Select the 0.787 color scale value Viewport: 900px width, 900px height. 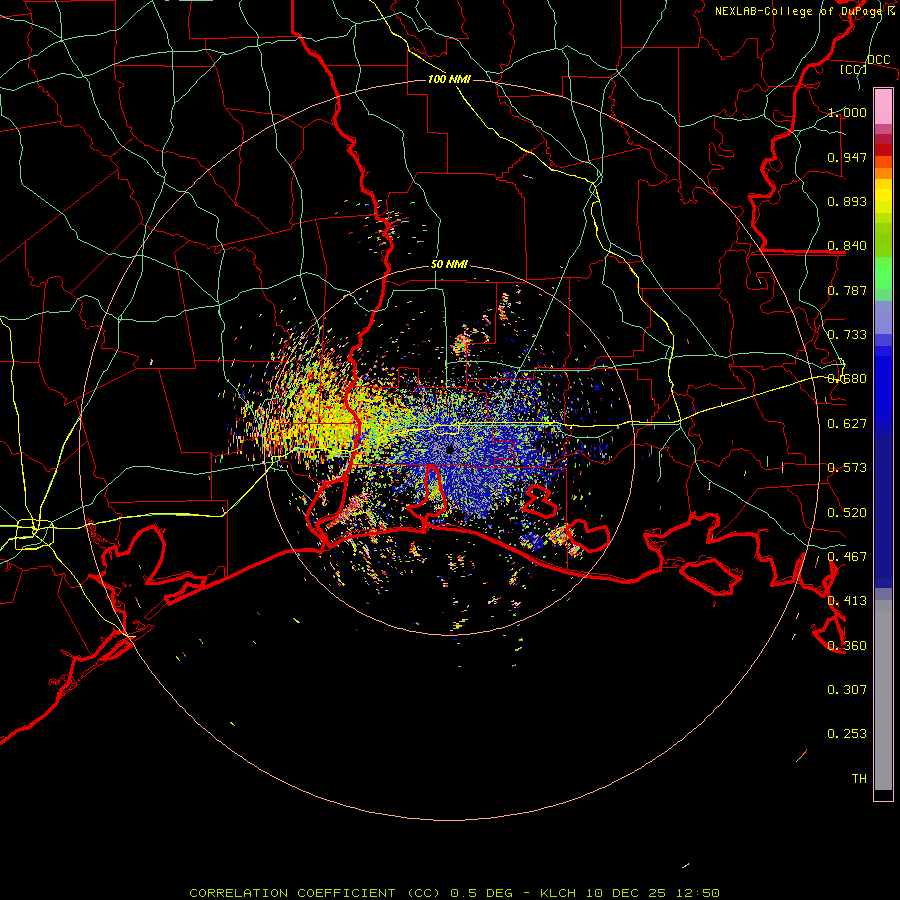pyautogui.click(x=847, y=290)
